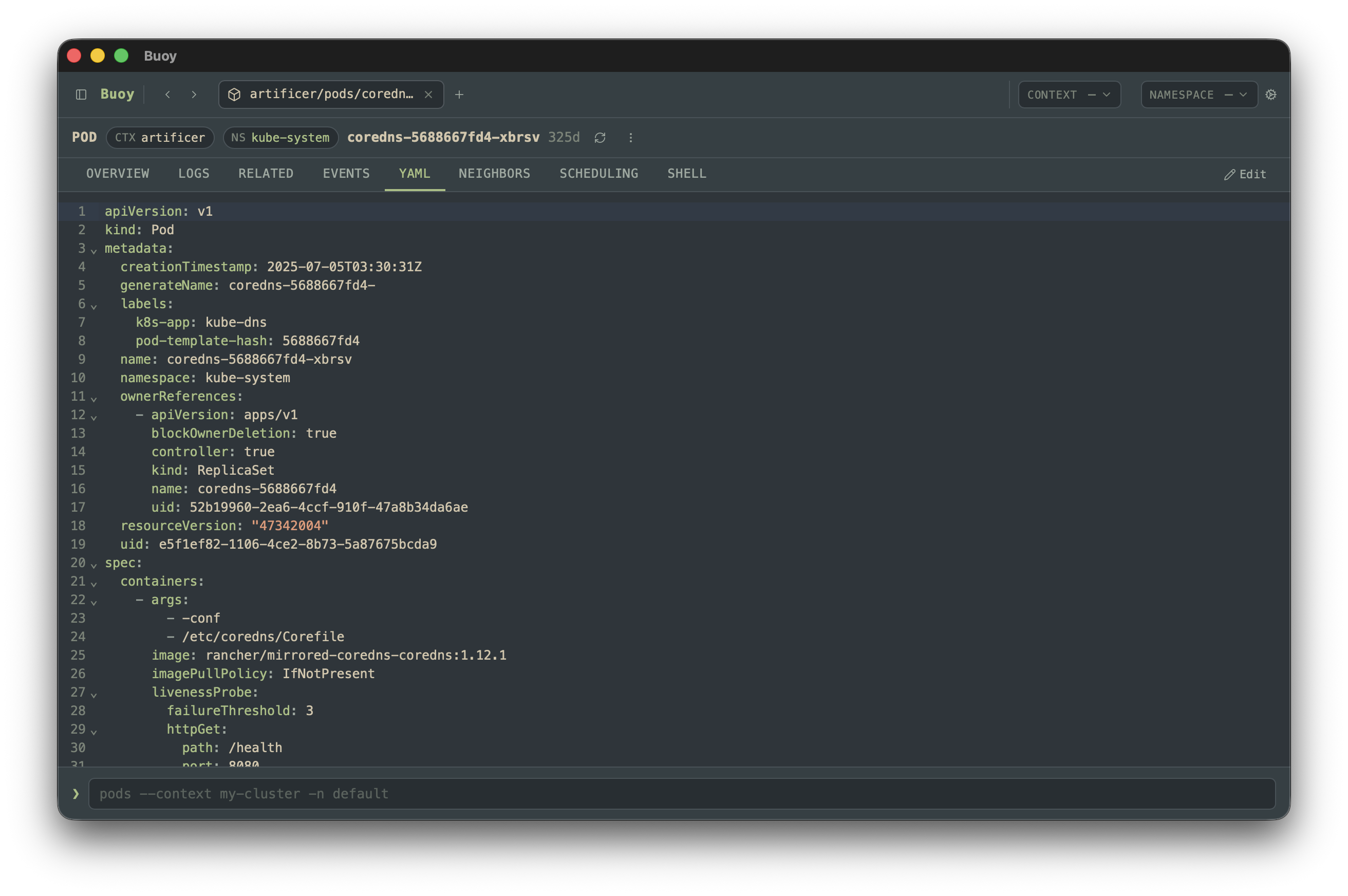The height and width of the screenshot is (896, 1348).
Task: Open the settings gear
Action: click(x=1270, y=95)
